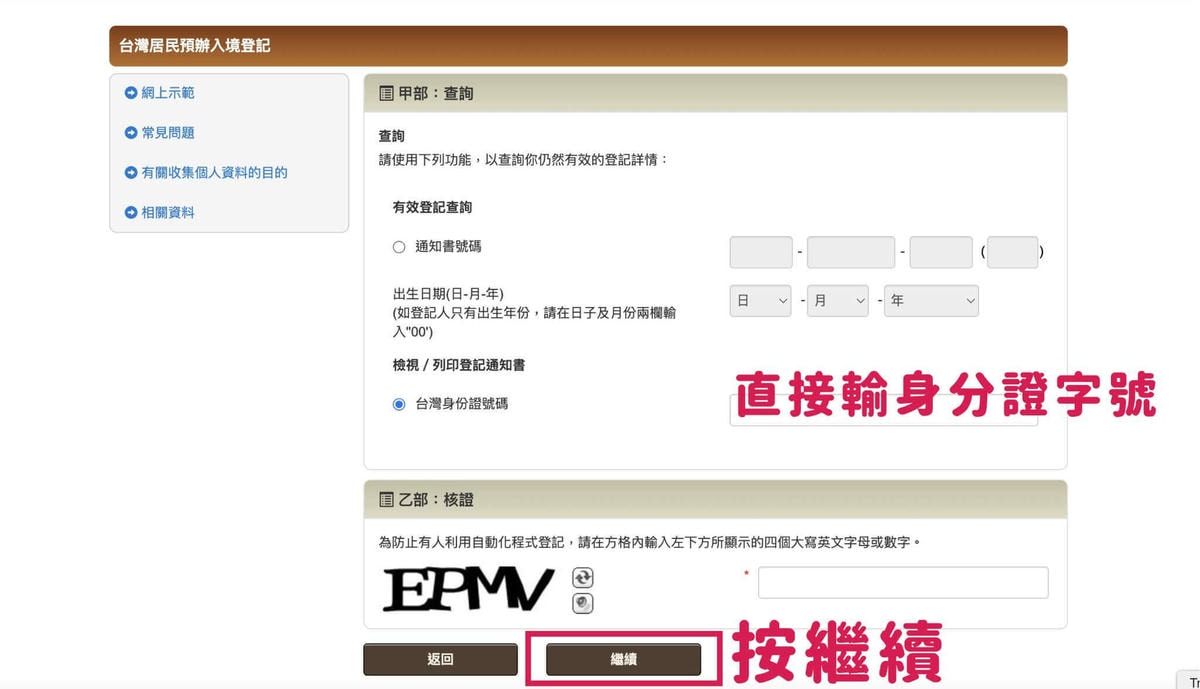Open the 常見問題 sidebar link
Screen dimensions: 1200x689
pos(168,133)
